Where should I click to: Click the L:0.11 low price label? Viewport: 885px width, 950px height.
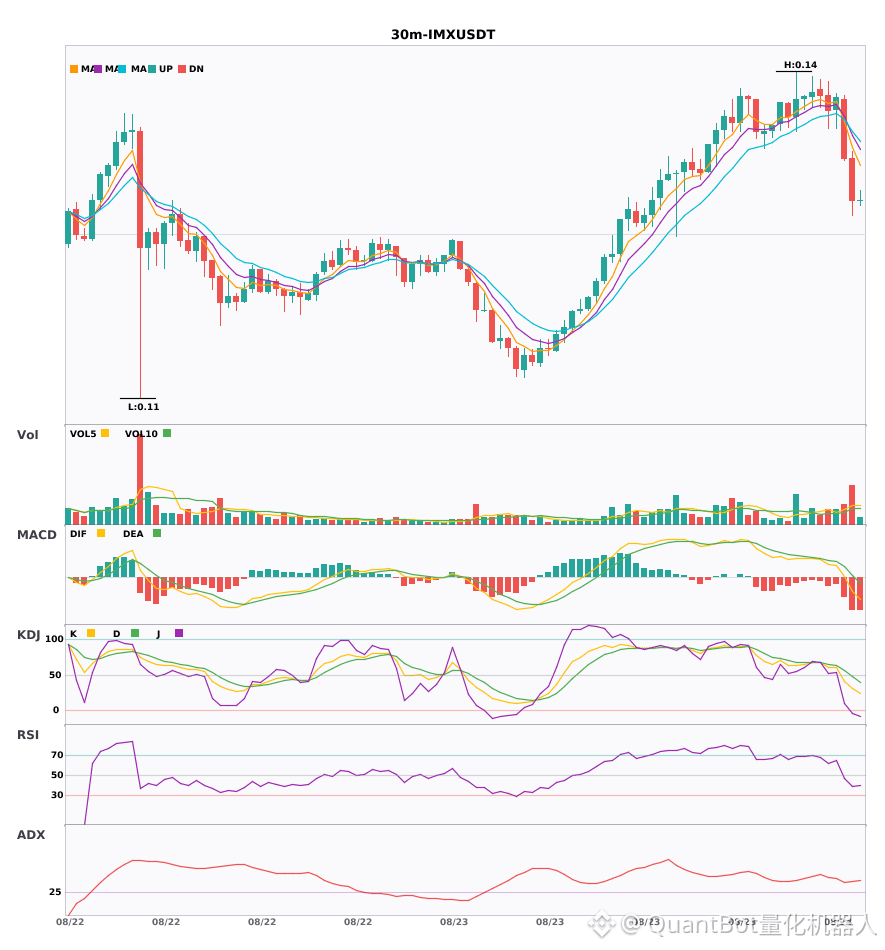point(144,407)
